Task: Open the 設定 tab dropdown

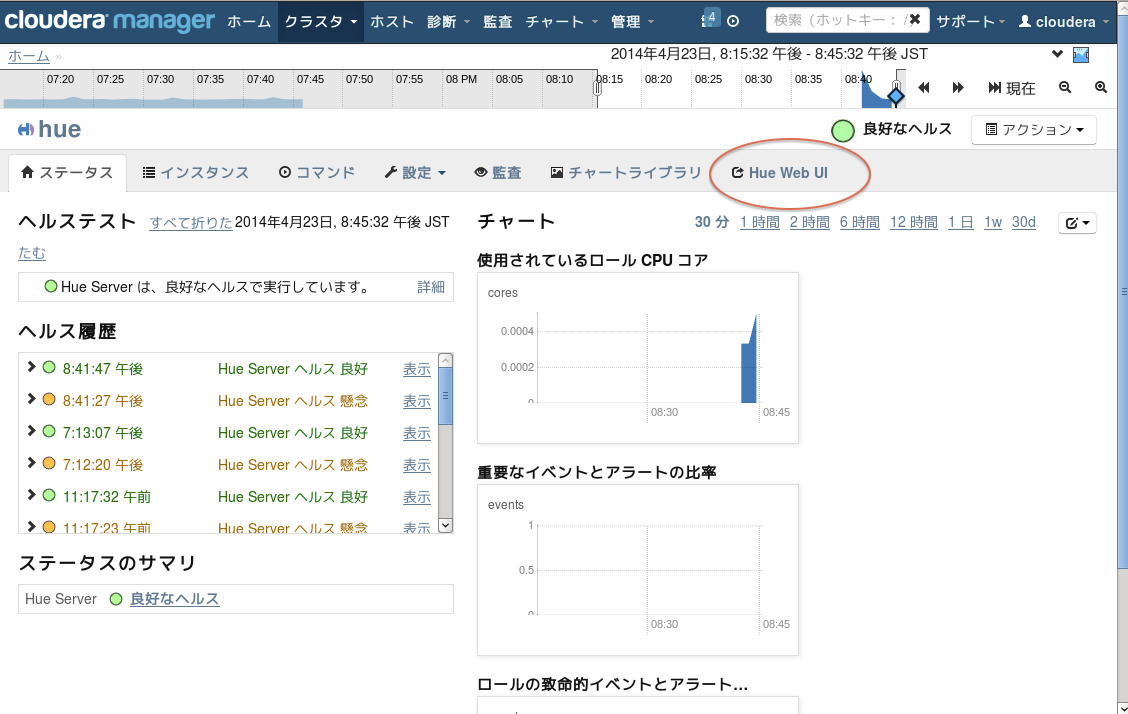Action: [x=415, y=173]
